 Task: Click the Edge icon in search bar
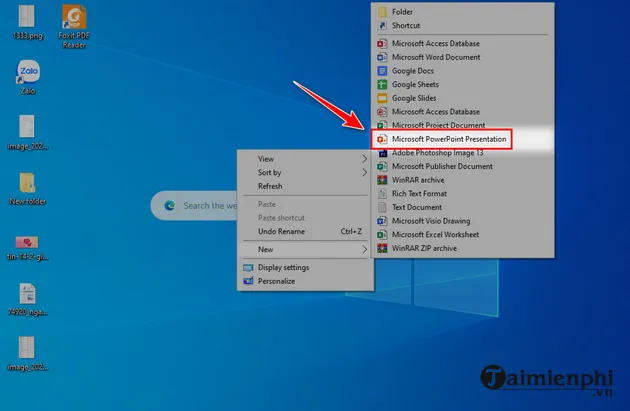point(170,206)
